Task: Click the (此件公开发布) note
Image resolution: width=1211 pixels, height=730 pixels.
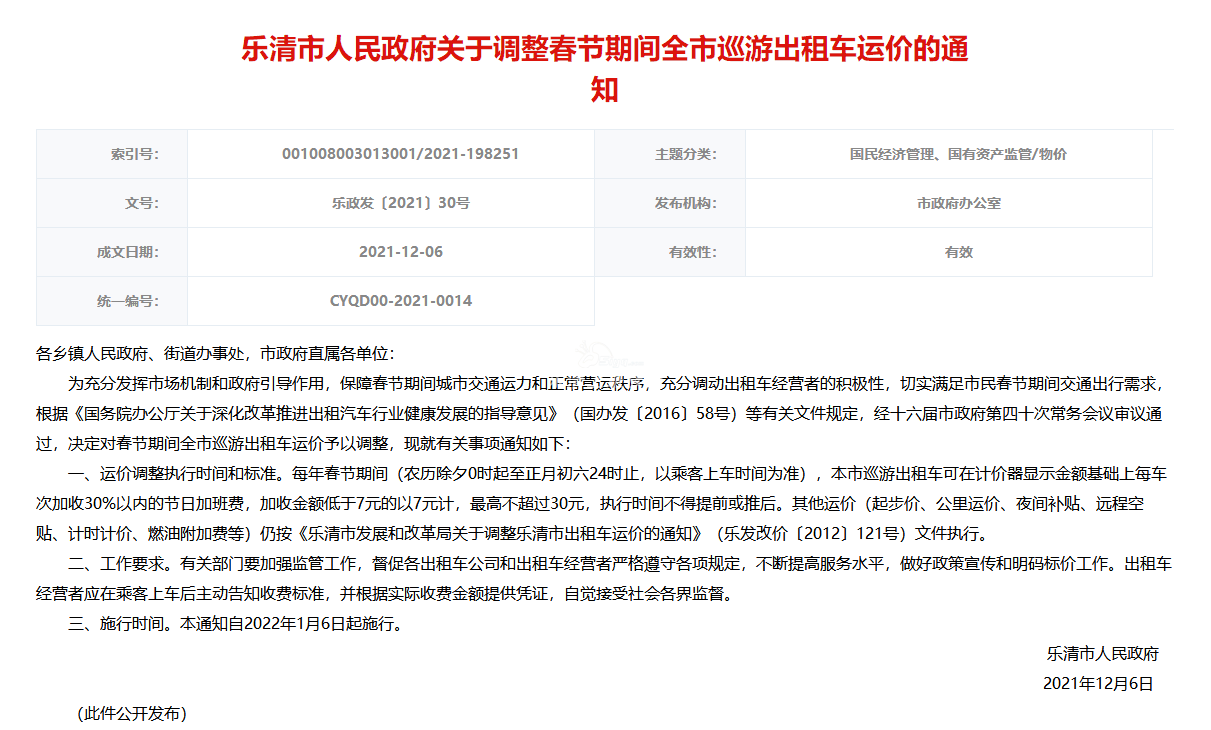Action: coord(132,714)
